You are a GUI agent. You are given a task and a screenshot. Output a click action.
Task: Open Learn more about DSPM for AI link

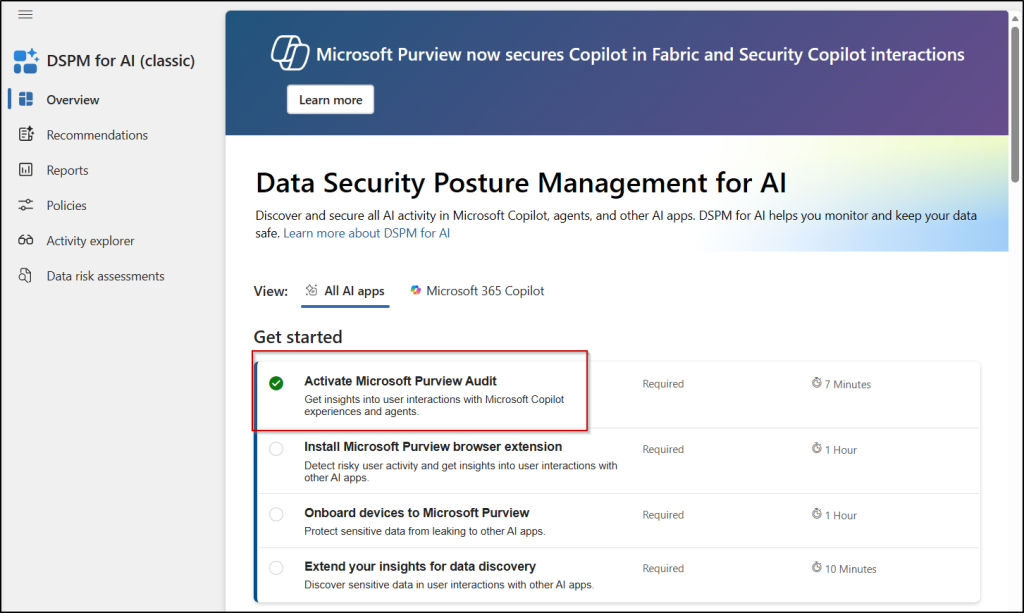pyautogui.click(x=366, y=233)
